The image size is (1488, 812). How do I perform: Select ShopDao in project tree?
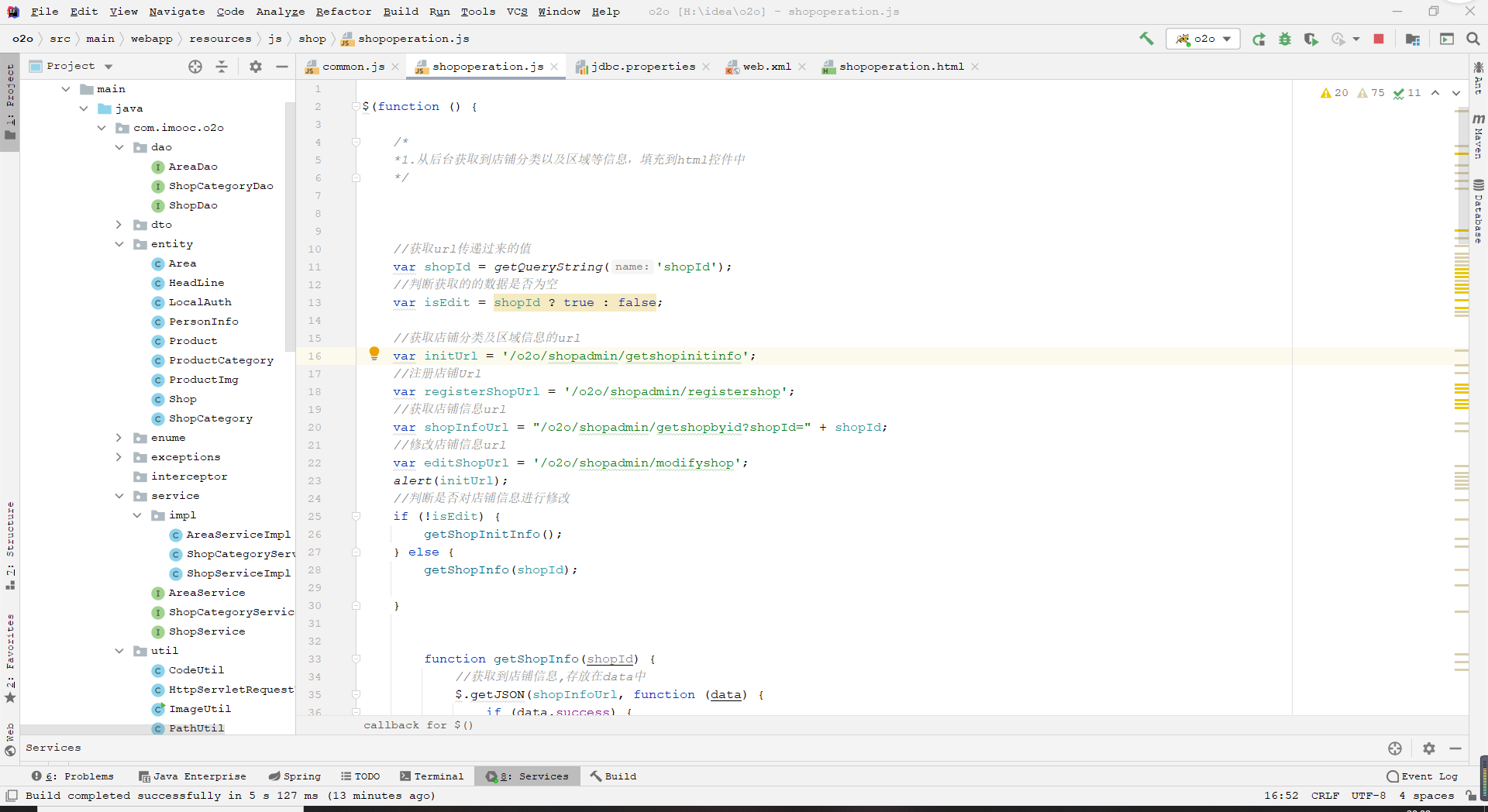pyautogui.click(x=193, y=205)
